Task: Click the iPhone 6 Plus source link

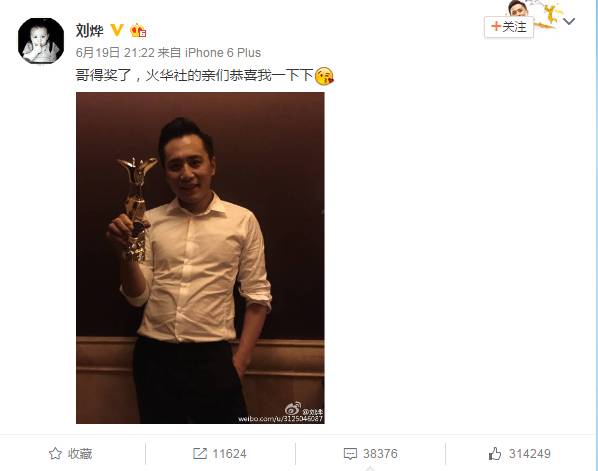Action: coord(223,53)
